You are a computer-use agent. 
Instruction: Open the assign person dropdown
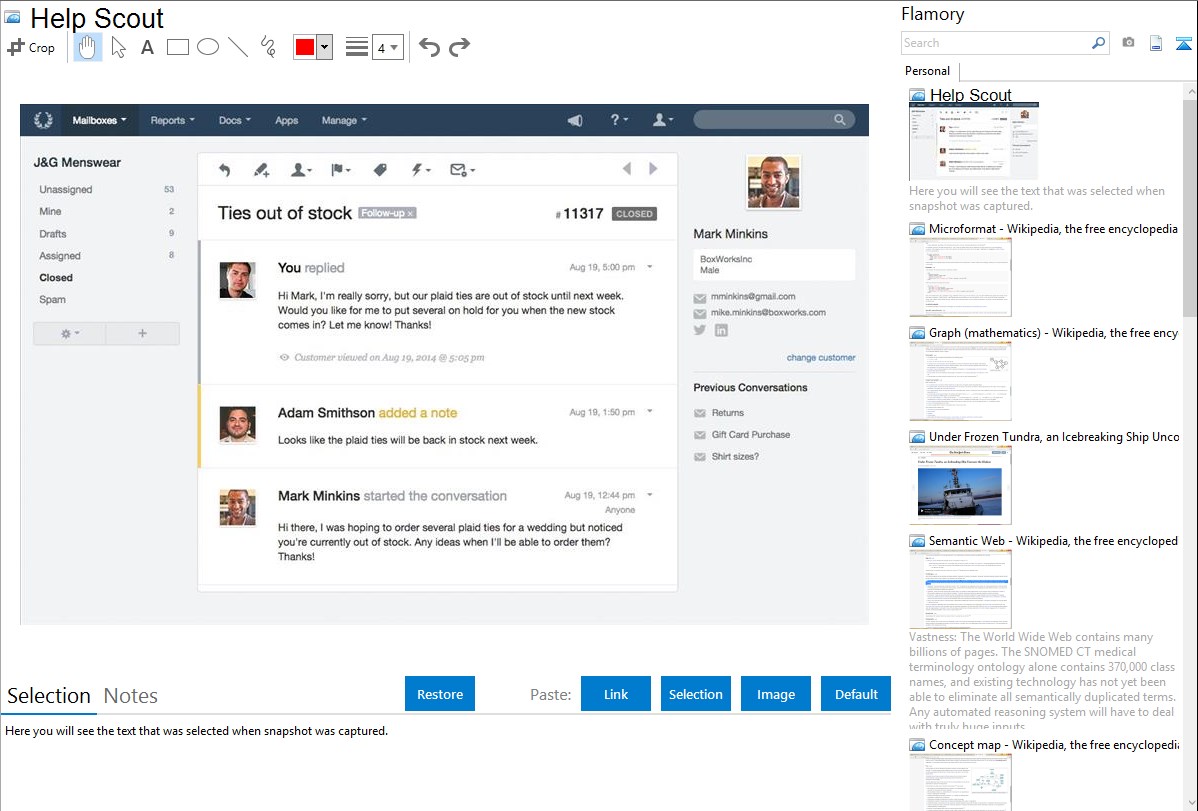coord(301,170)
